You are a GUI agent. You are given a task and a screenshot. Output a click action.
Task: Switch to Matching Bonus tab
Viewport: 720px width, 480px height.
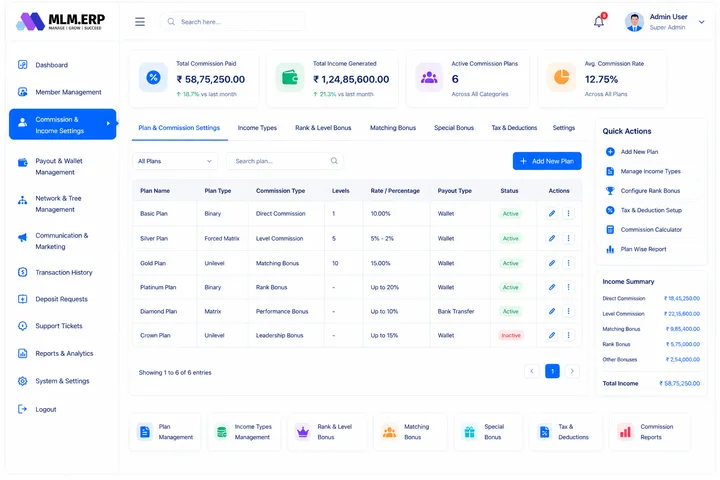[393, 128]
